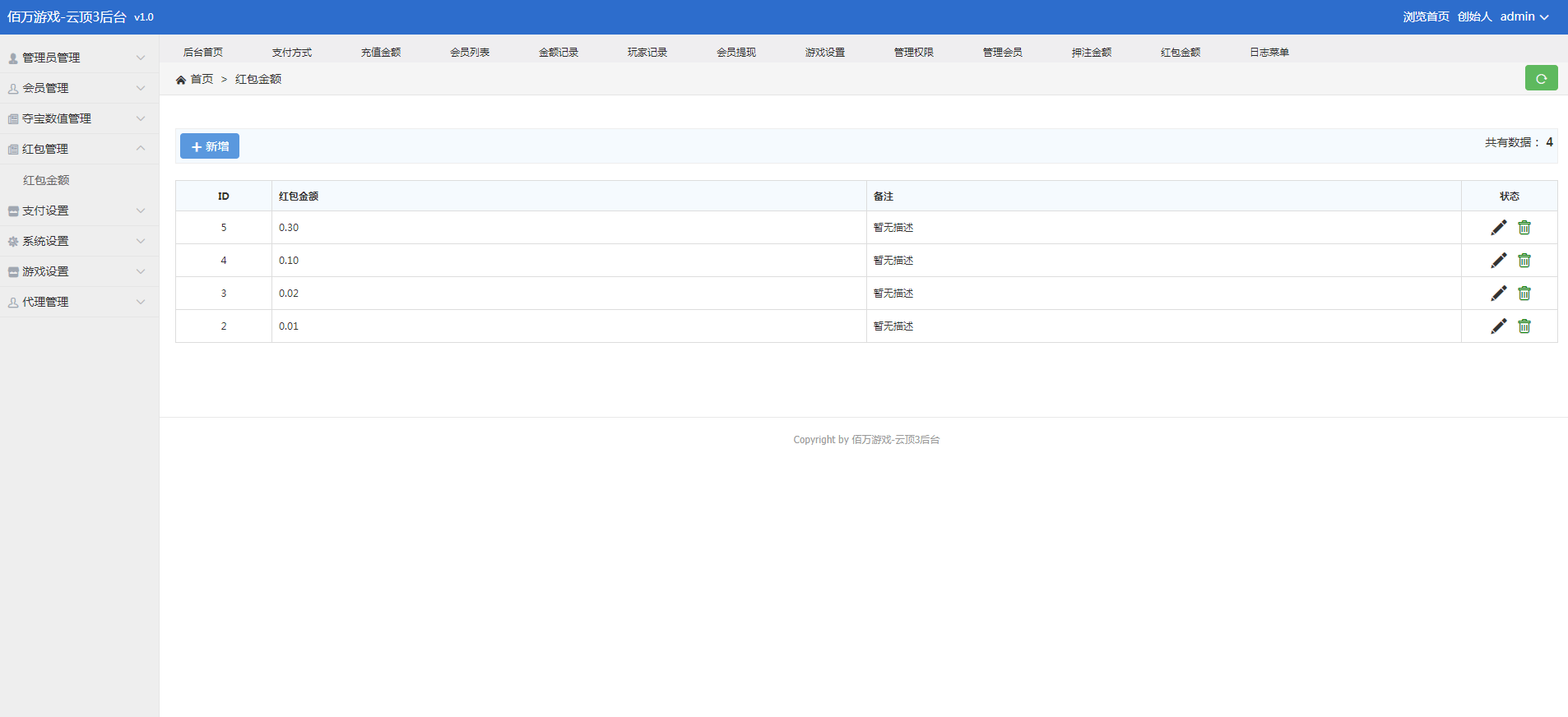
Task: Expand the 支付设置 sidebar menu
Action: click(x=79, y=210)
